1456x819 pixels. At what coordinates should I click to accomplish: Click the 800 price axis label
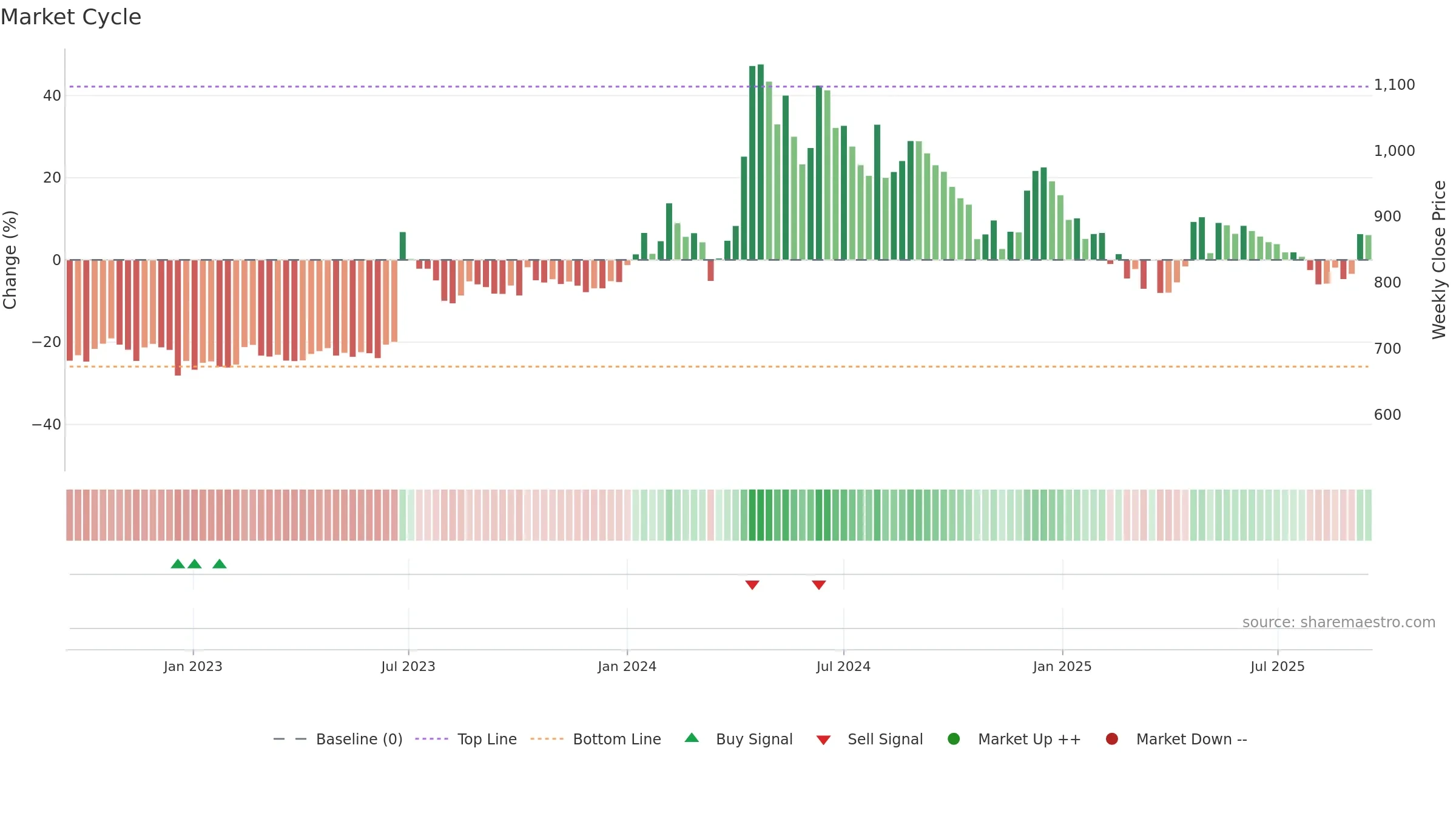point(1387,283)
